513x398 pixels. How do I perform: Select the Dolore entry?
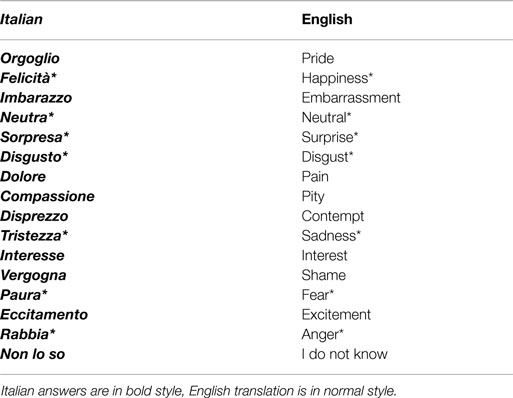[23, 177]
